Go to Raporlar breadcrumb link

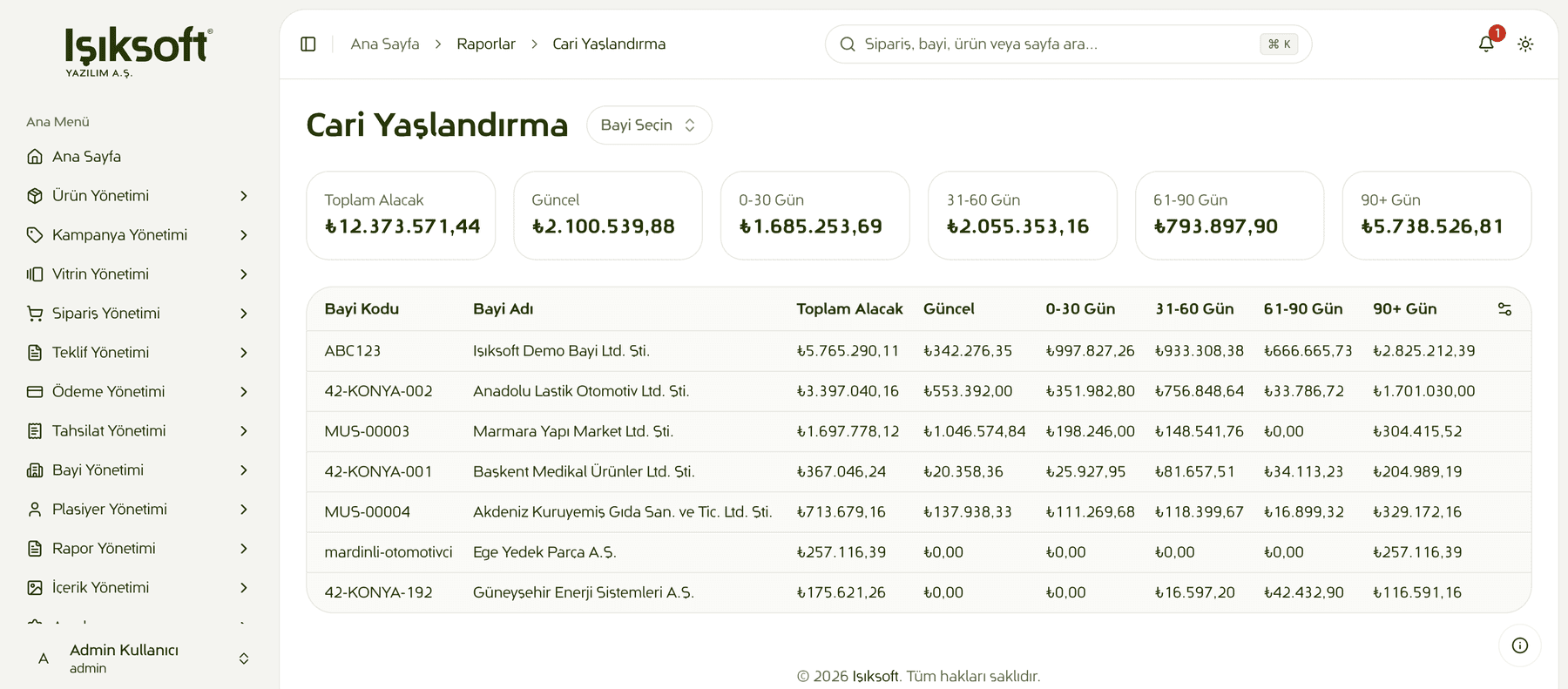(x=486, y=44)
